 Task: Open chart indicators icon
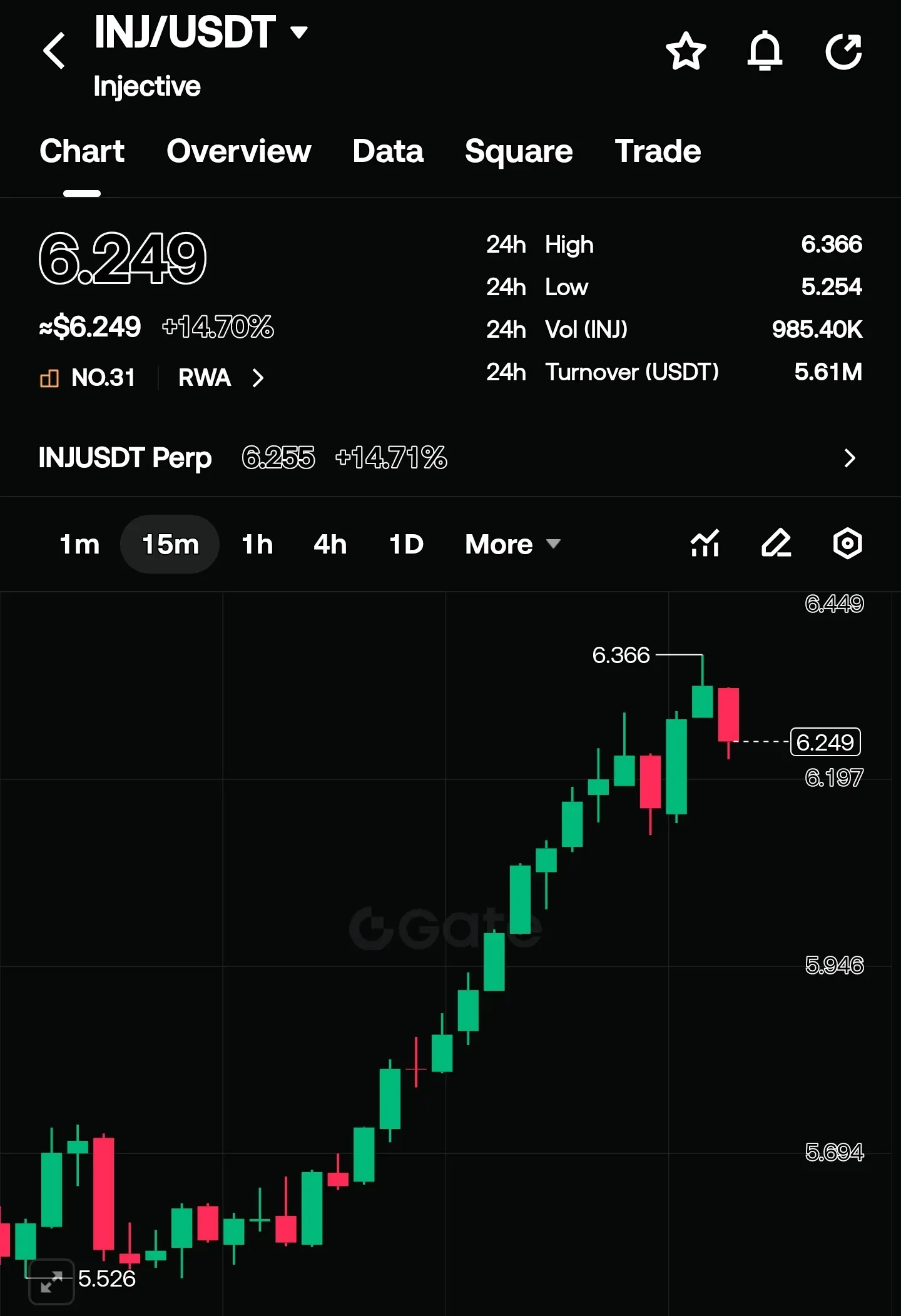tap(705, 543)
